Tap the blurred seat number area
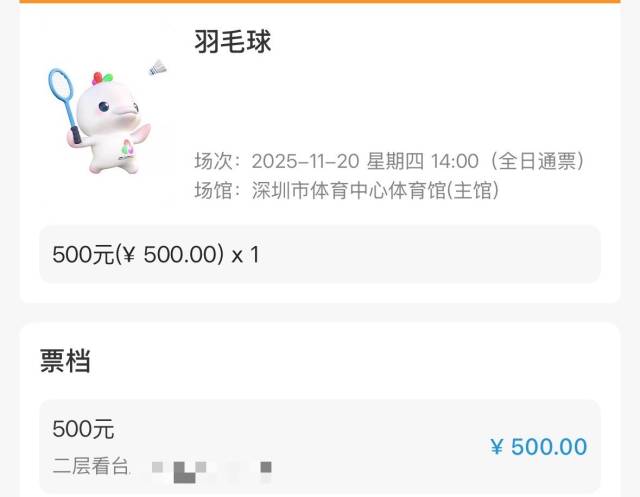Screen dimensions: 640x497 212,471
